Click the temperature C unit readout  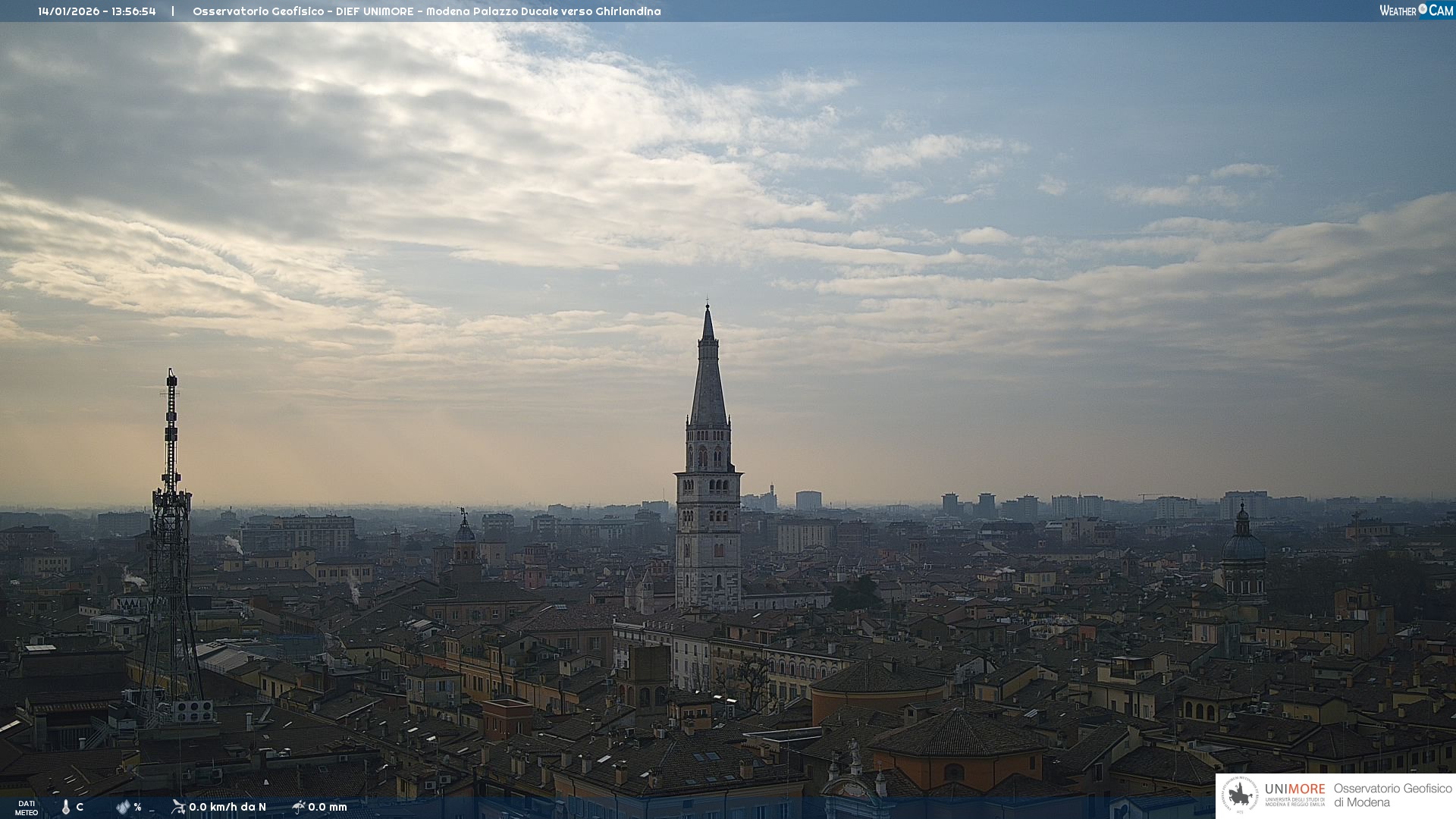tap(80, 807)
